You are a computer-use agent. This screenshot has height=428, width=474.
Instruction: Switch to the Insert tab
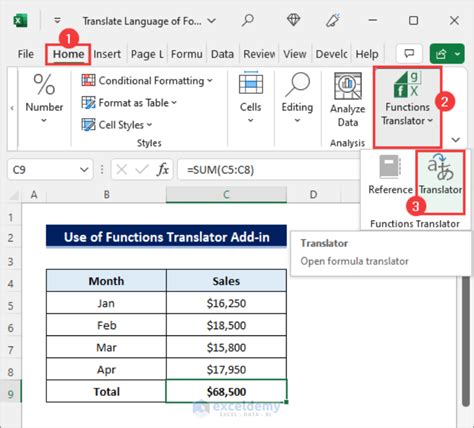(x=107, y=54)
